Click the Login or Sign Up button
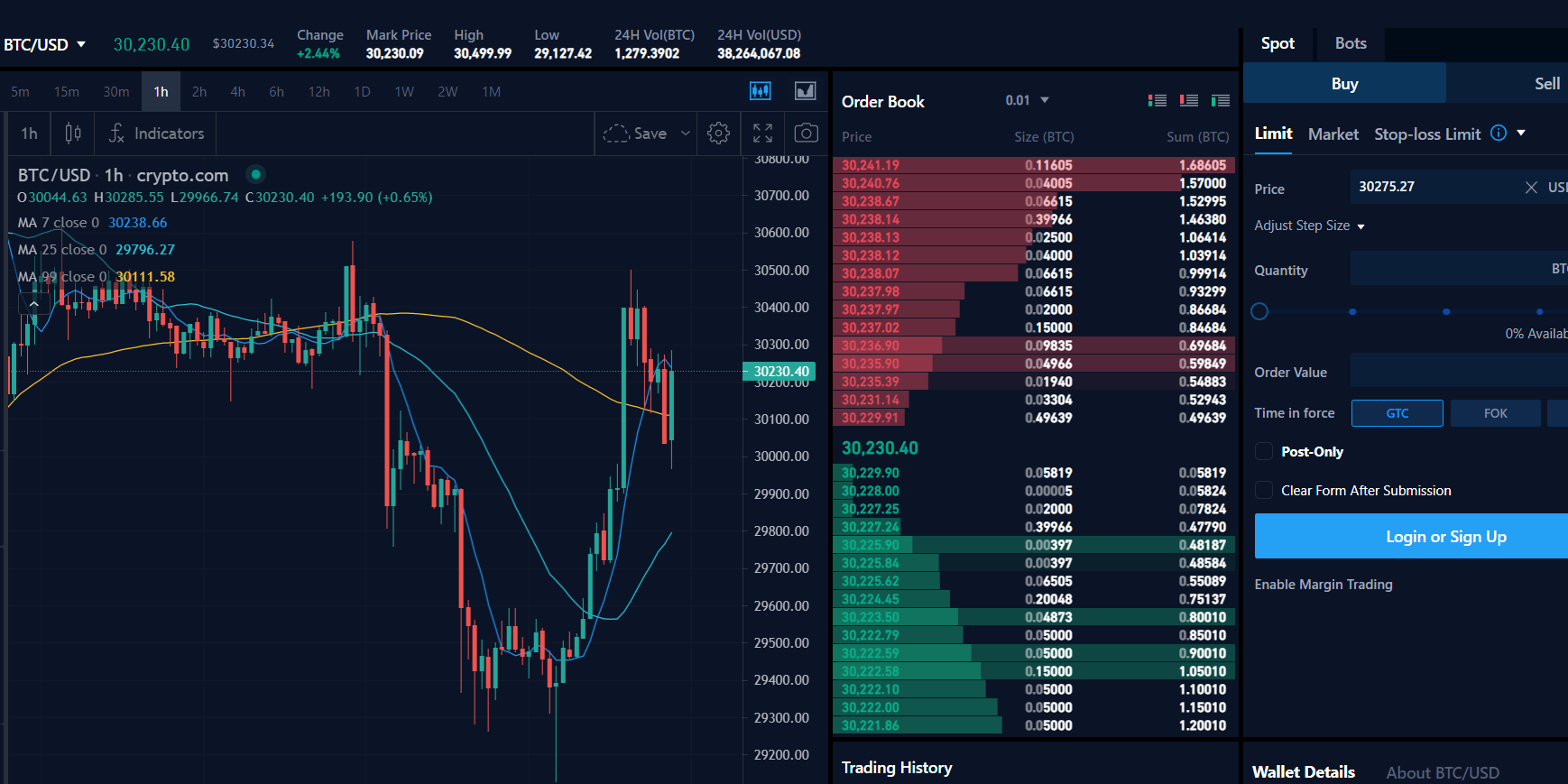 [1445, 537]
